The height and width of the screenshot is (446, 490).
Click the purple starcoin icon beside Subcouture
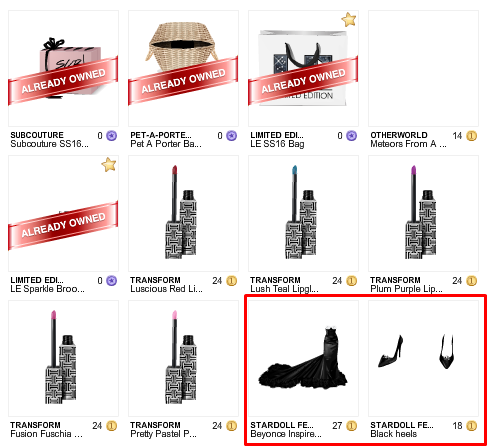[112, 136]
